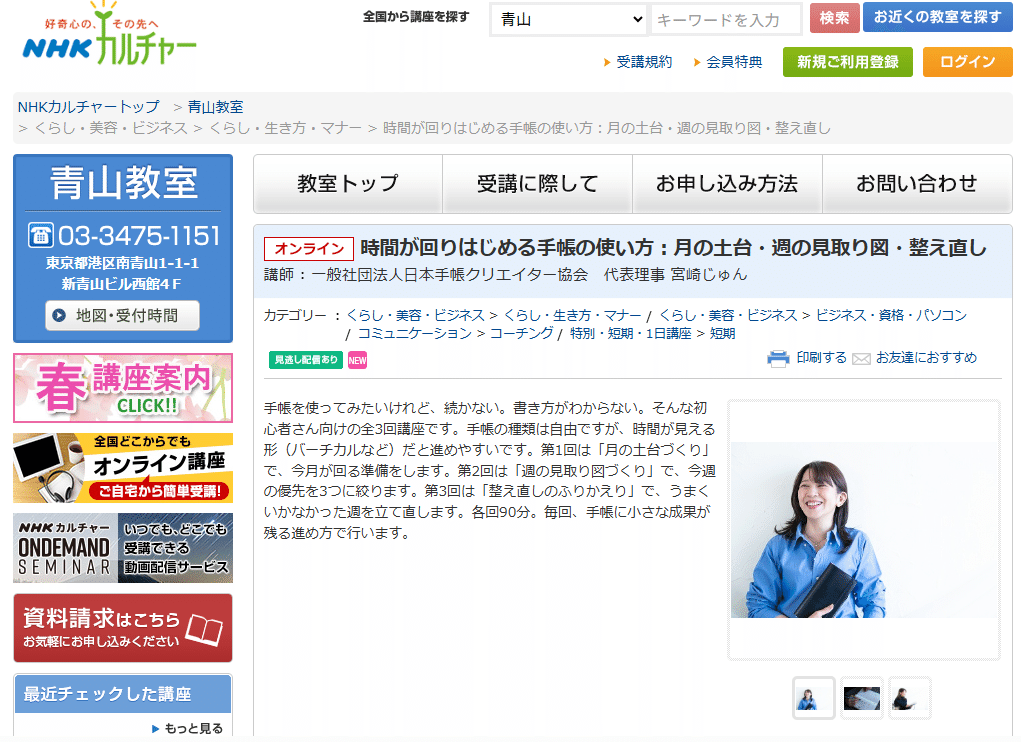Open the 受講に際して tab
The width and height of the screenshot is (1021, 742).
pyautogui.click(x=538, y=184)
